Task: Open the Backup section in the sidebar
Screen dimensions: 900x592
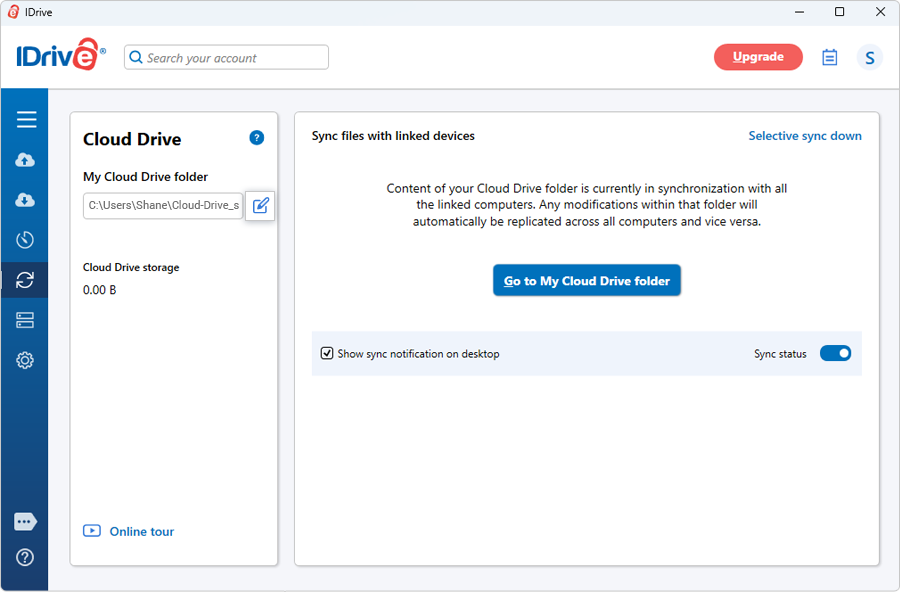Action: pos(26,159)
